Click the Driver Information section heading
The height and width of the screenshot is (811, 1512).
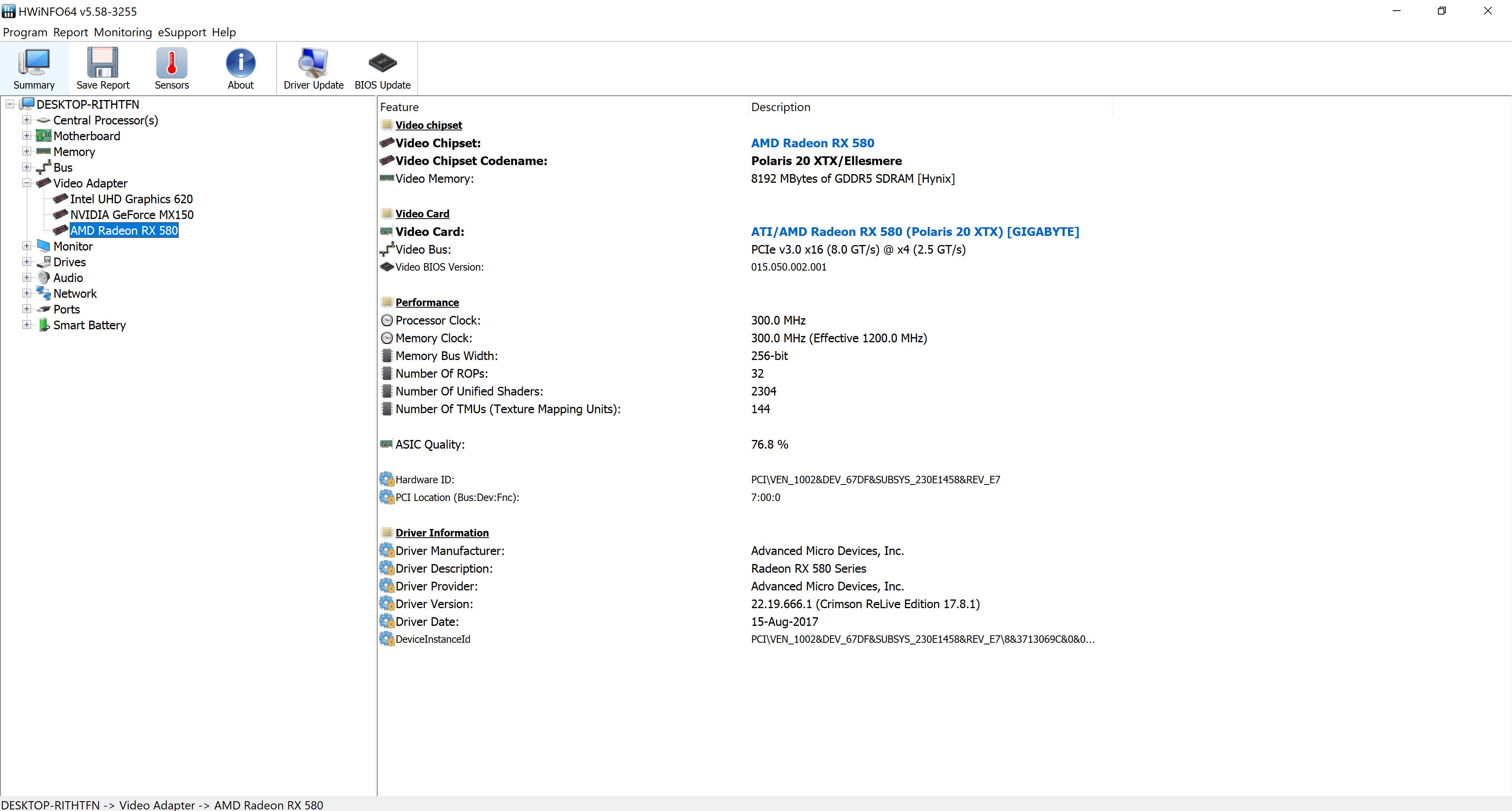[442, 533]
